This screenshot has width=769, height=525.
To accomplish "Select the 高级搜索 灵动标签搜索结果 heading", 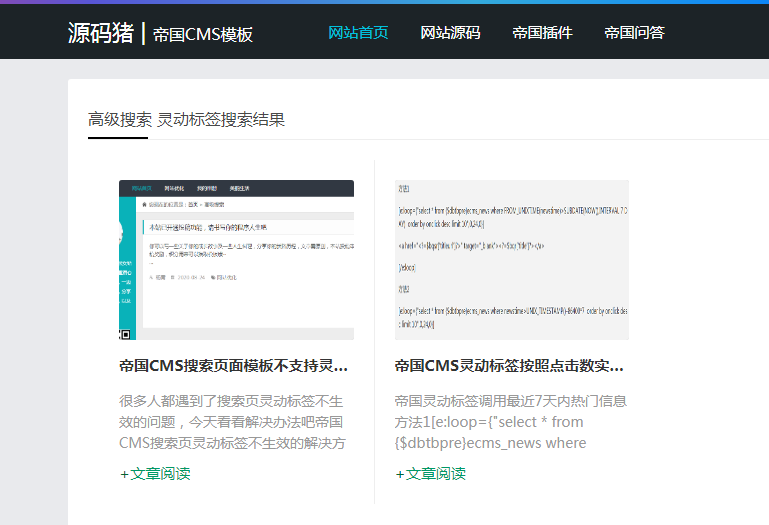I will tap(186, 120).
